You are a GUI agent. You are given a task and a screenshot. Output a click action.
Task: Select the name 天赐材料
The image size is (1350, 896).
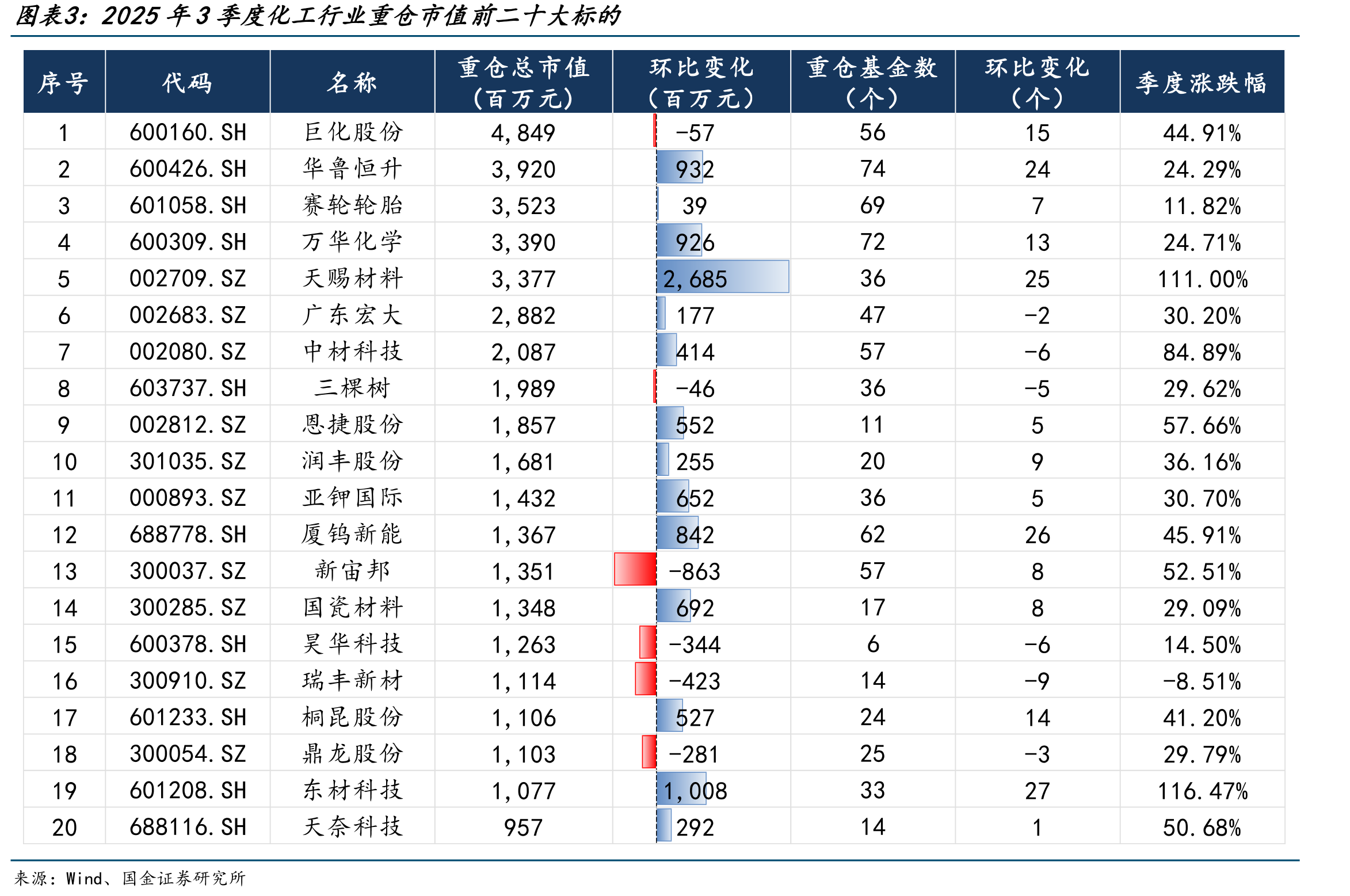point(352,279)
